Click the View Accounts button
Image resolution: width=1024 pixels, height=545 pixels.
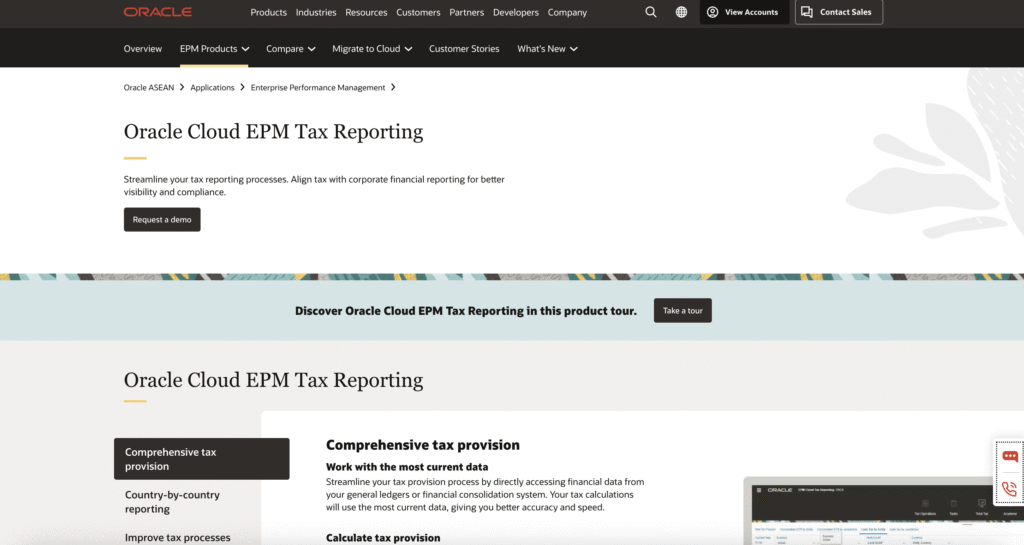point(744,12)
